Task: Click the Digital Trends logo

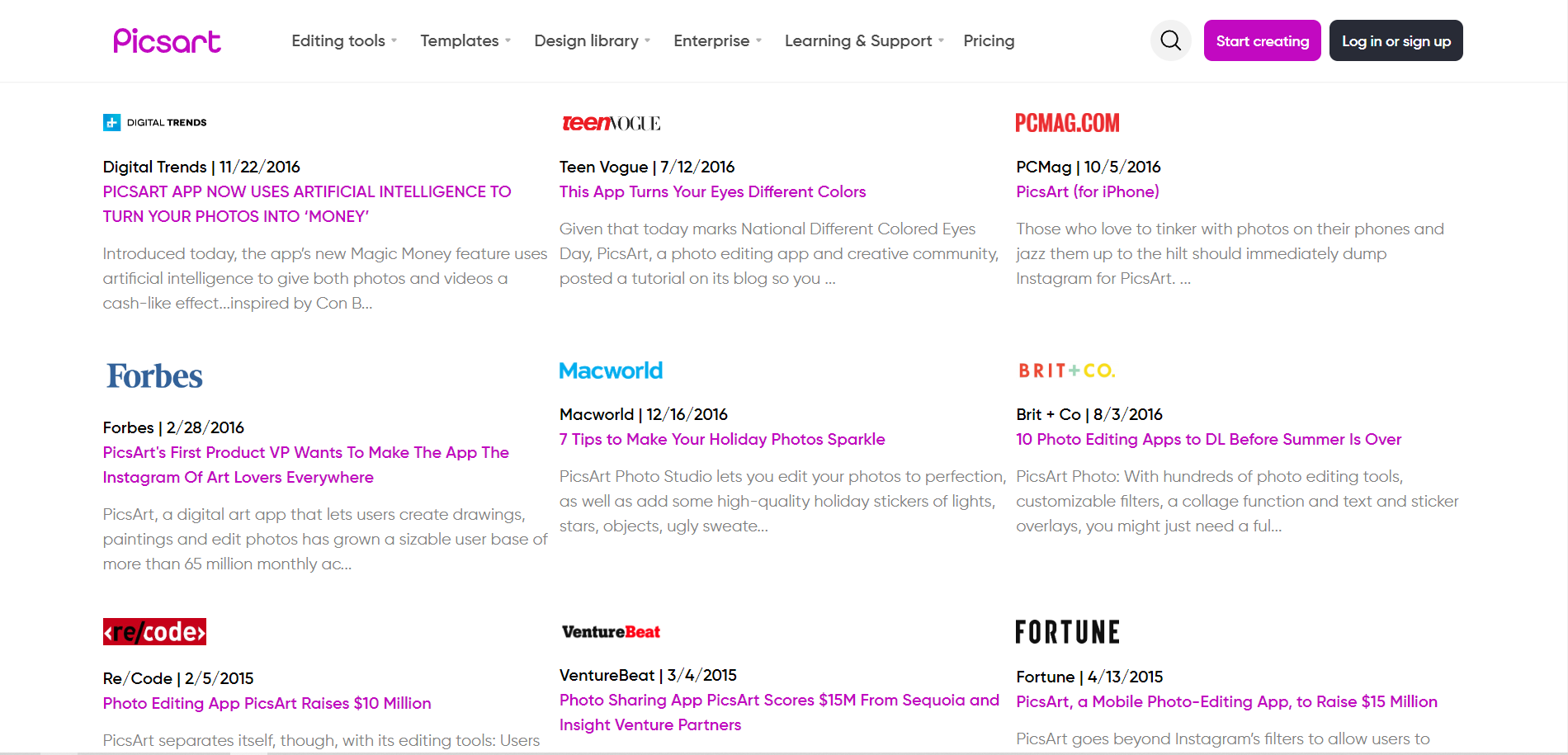Action: [155, 123]
